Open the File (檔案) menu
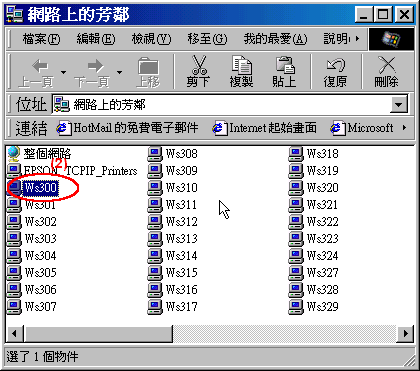The height and width of the screenshot is (371, 420). click(41, 39)
